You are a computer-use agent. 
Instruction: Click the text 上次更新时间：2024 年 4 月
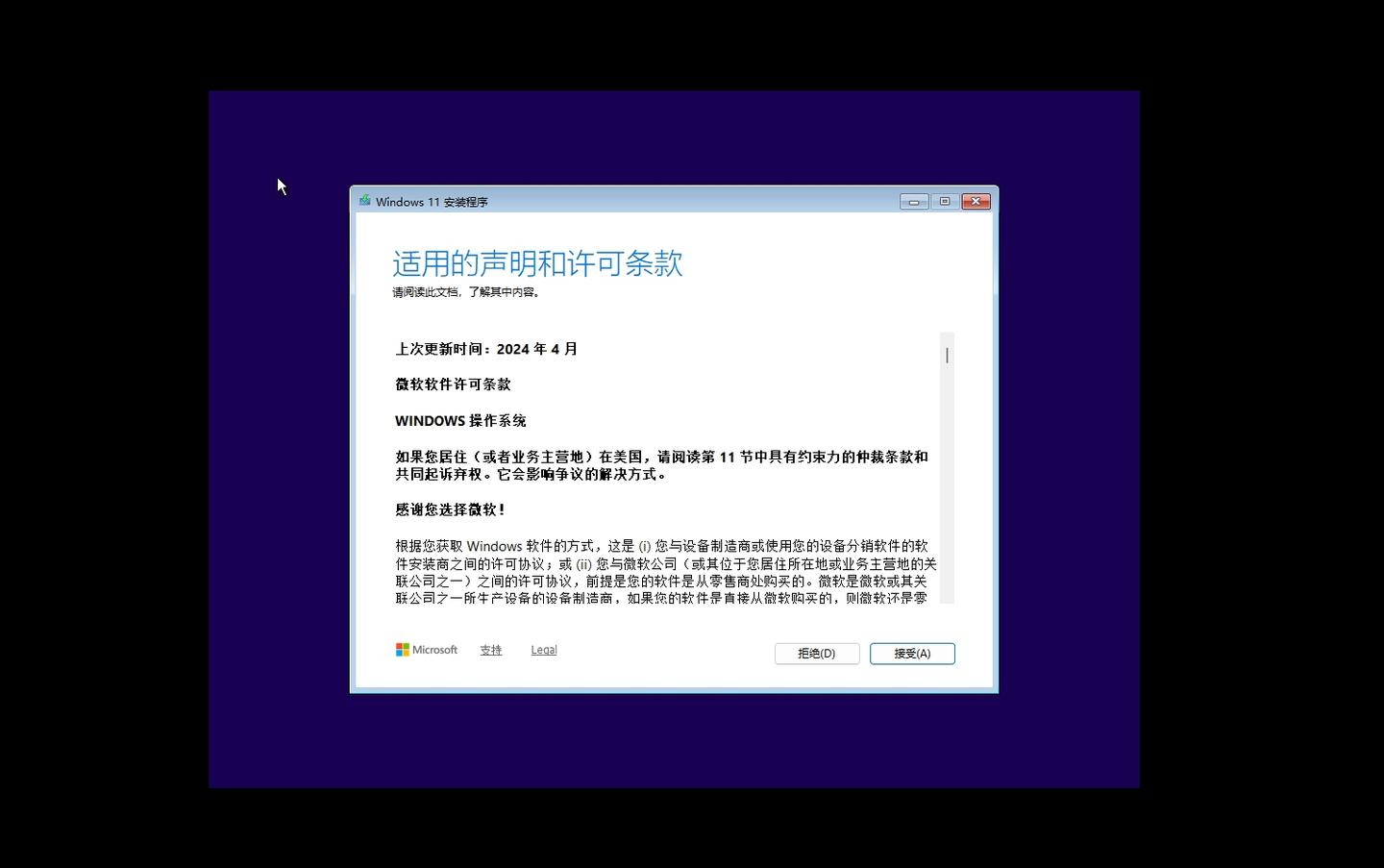(x=486, y=349)
